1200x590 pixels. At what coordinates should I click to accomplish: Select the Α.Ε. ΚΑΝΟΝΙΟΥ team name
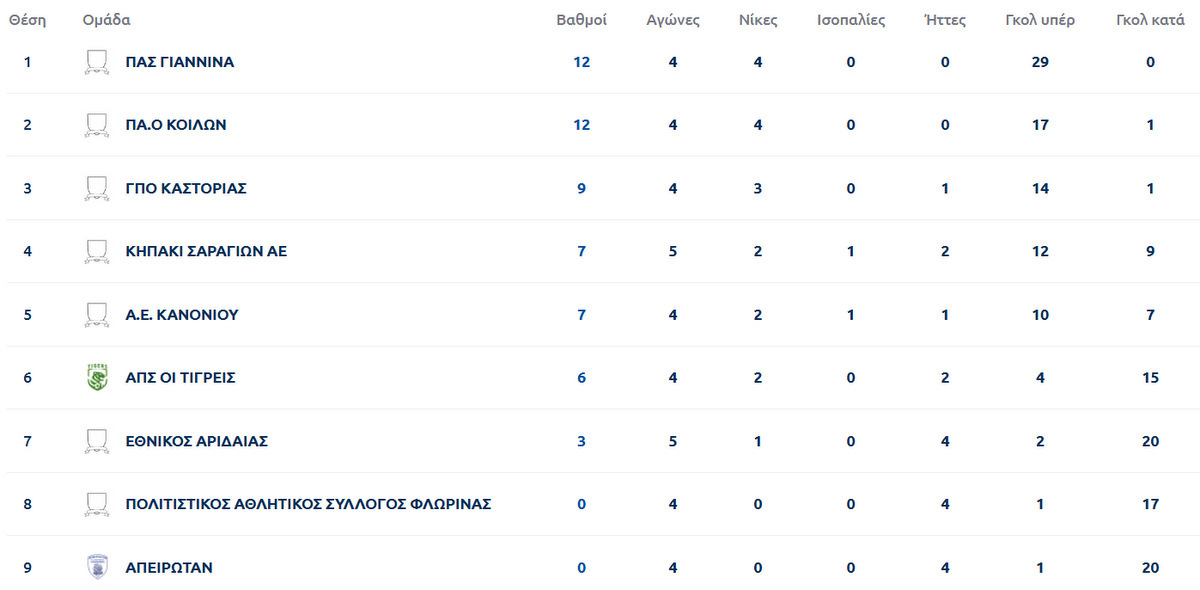(182, 315)
